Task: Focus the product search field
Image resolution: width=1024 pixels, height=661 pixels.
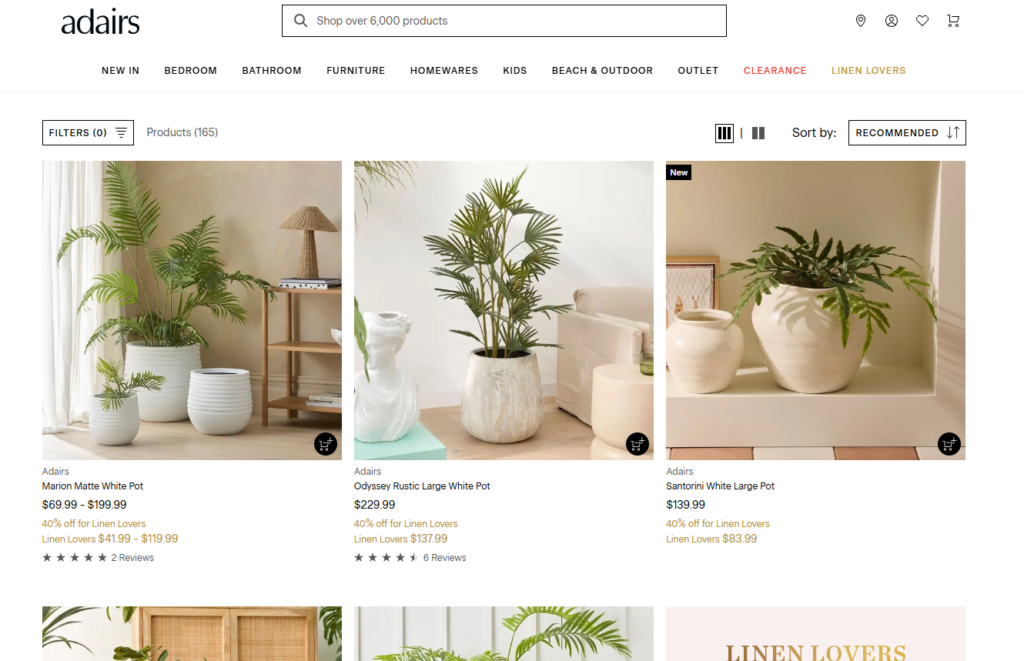Action: [x=504, y=21]
